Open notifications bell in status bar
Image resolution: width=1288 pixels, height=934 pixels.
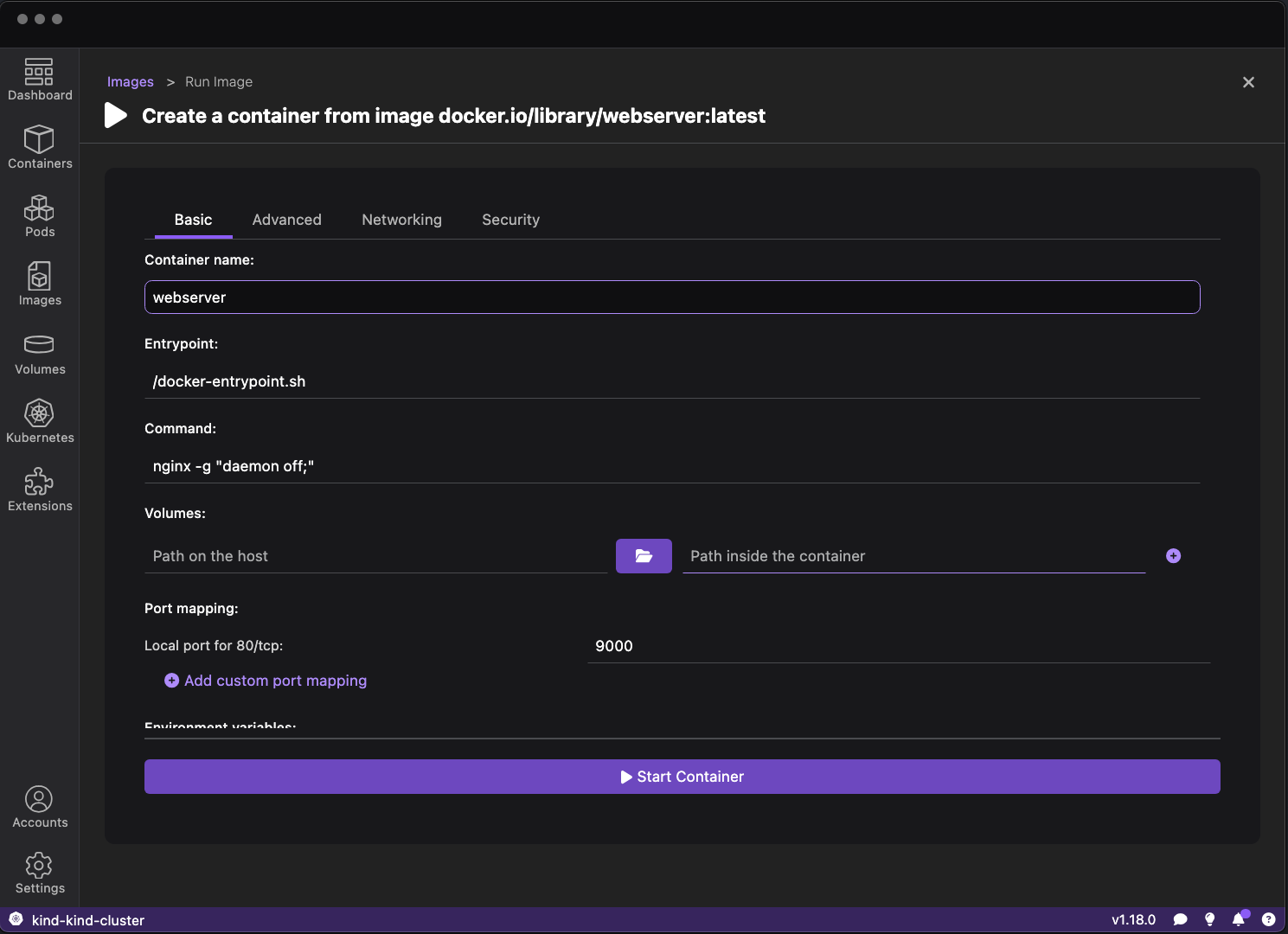(x=1239, y=919)
